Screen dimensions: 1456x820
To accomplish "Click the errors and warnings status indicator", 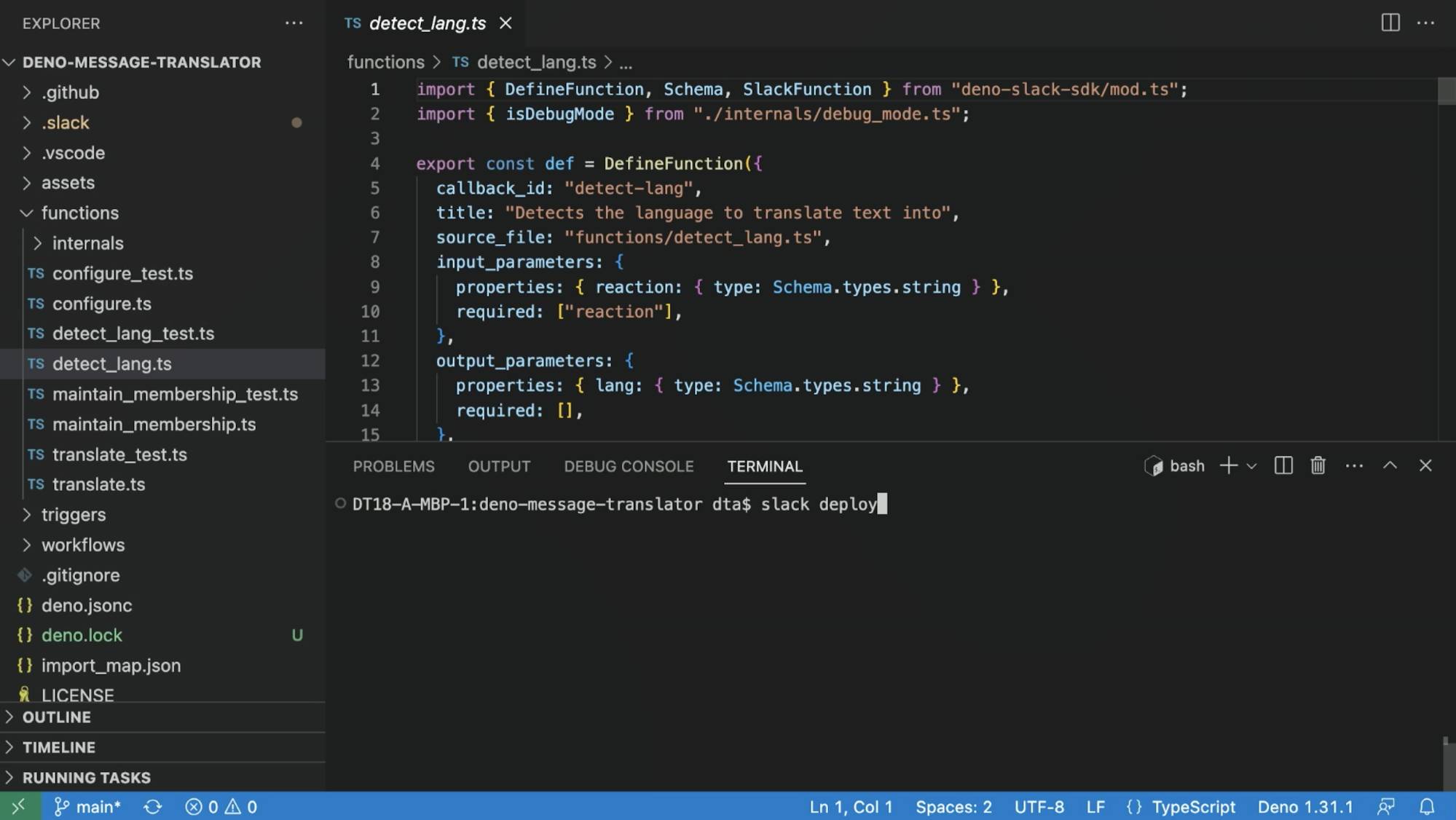I will click(220, 806).
